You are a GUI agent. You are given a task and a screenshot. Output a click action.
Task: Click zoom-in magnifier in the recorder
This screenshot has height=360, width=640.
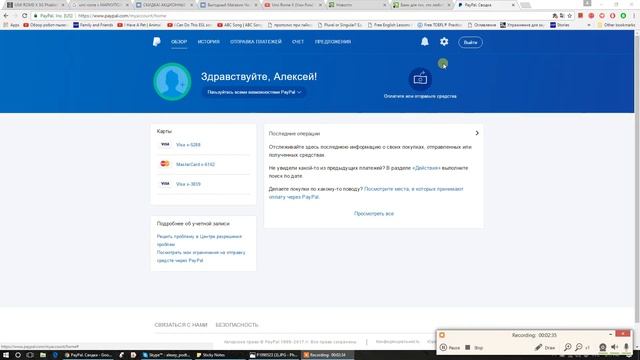coord(568,347)
